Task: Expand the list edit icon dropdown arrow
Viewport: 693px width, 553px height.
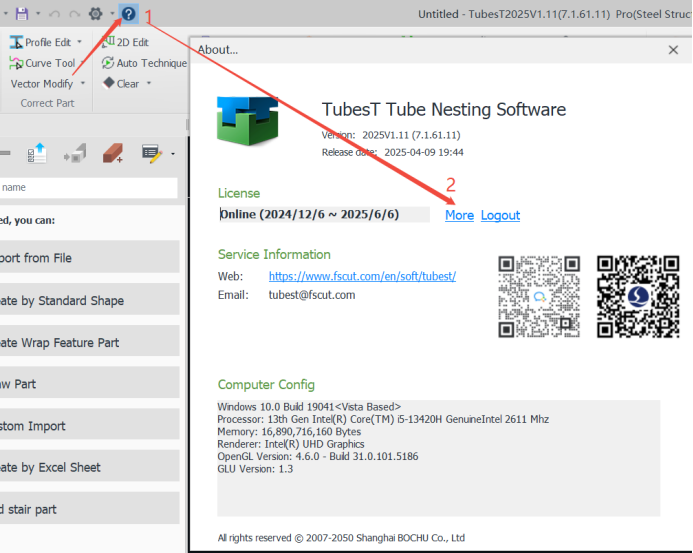Action: click(173, 154)
